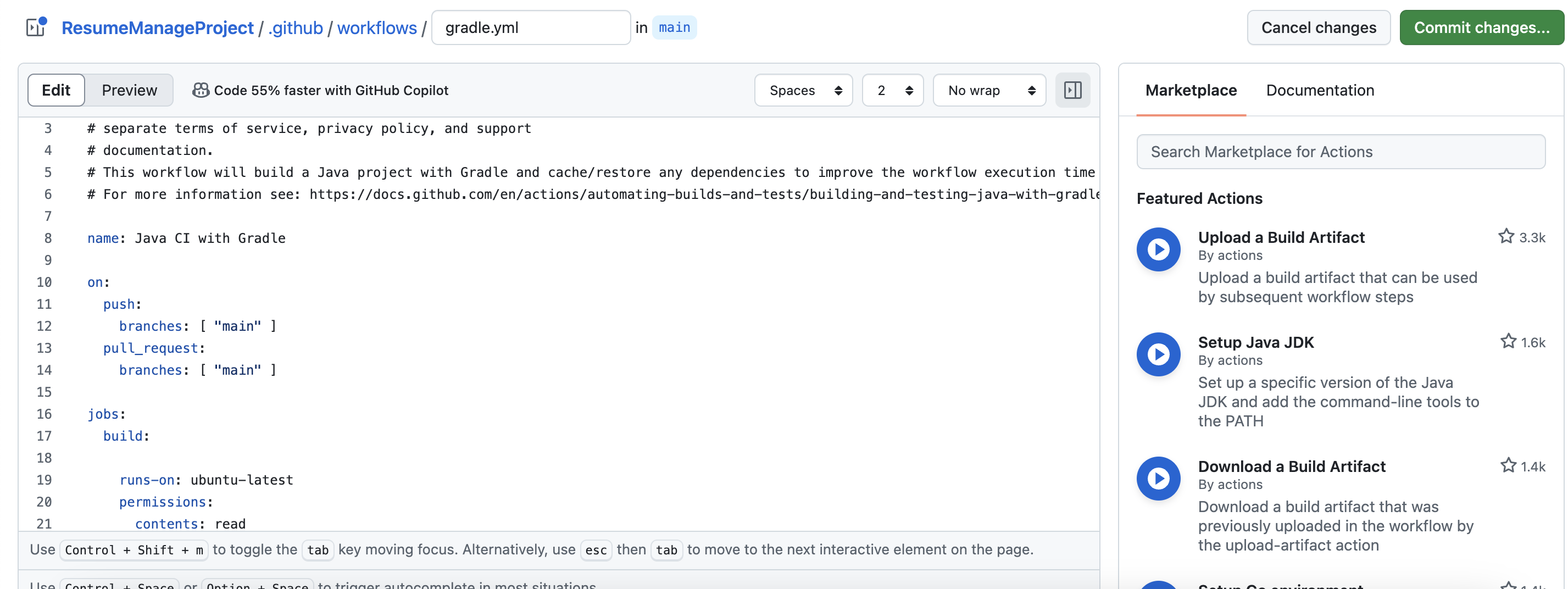This screenshot has height=589, width=1568.
Task: Click the Upload a Build Artifact play icon
Action: (x=1158, y=249)
